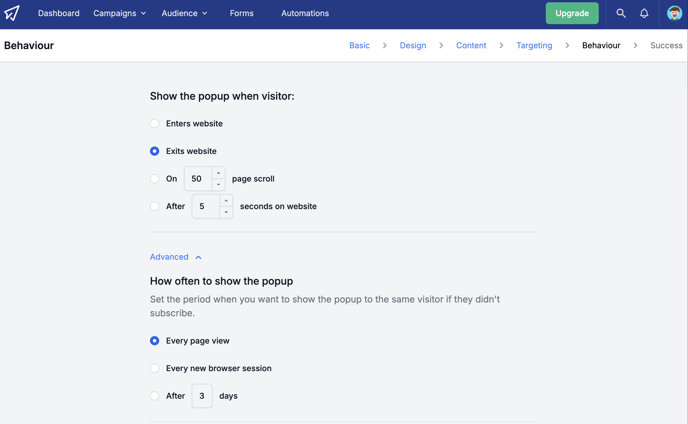The height and width of the screenshot is (424, 688).
Task: Increase the page scroll percentage stepper
Action: [x=218, y=173]
